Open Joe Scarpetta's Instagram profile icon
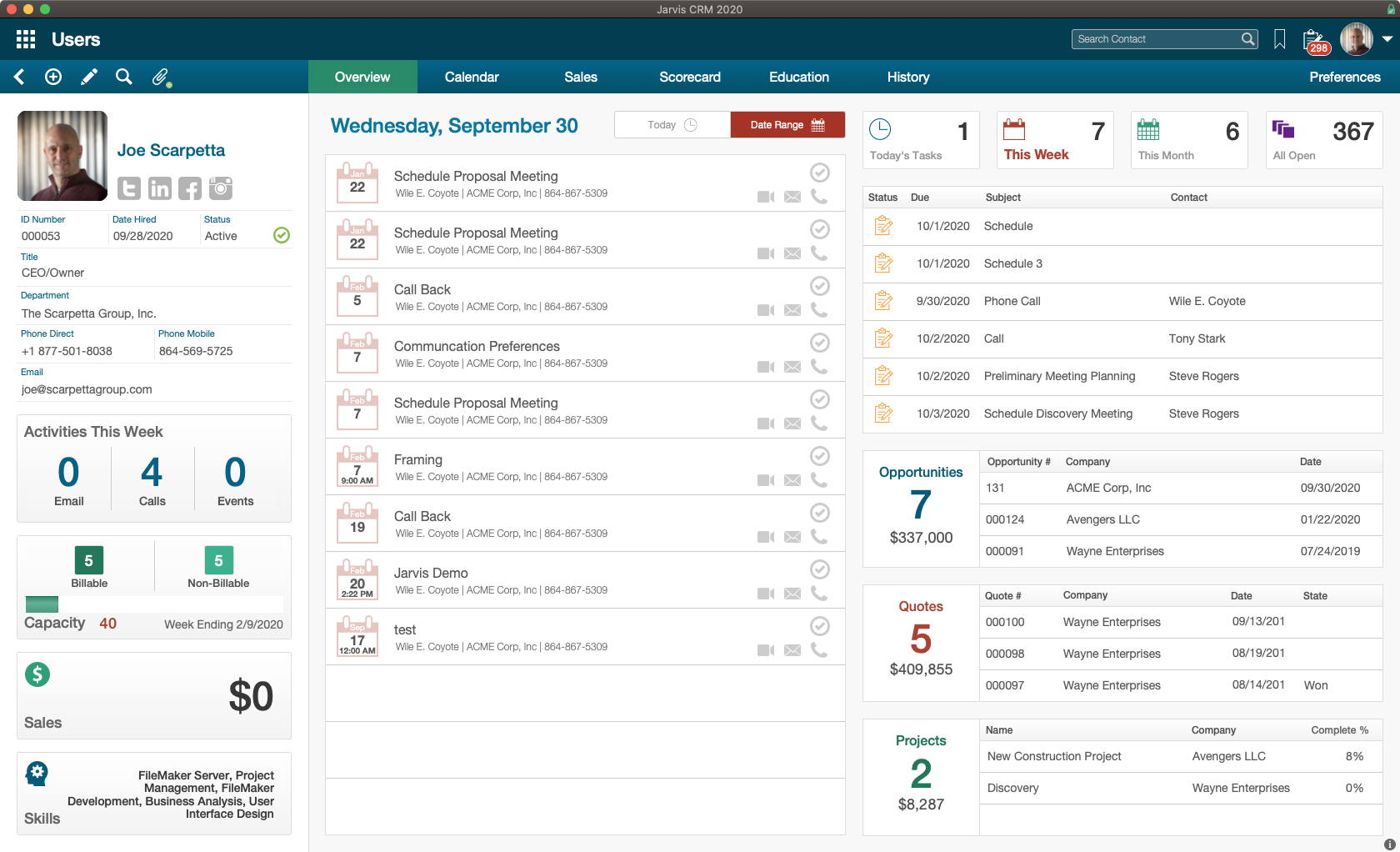The image size is (1400, 852). [221, 188]
